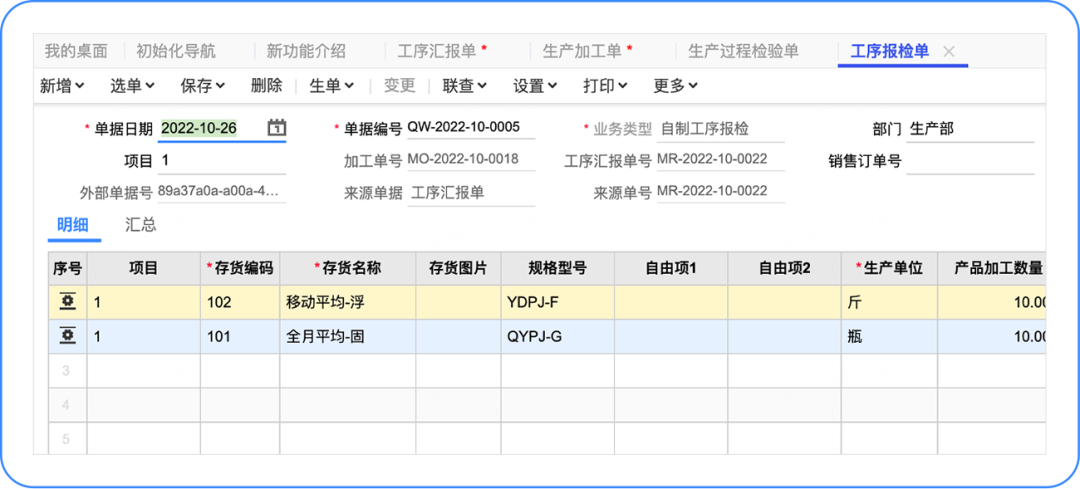Open the 生单 dropdown menu

[332, 86]
